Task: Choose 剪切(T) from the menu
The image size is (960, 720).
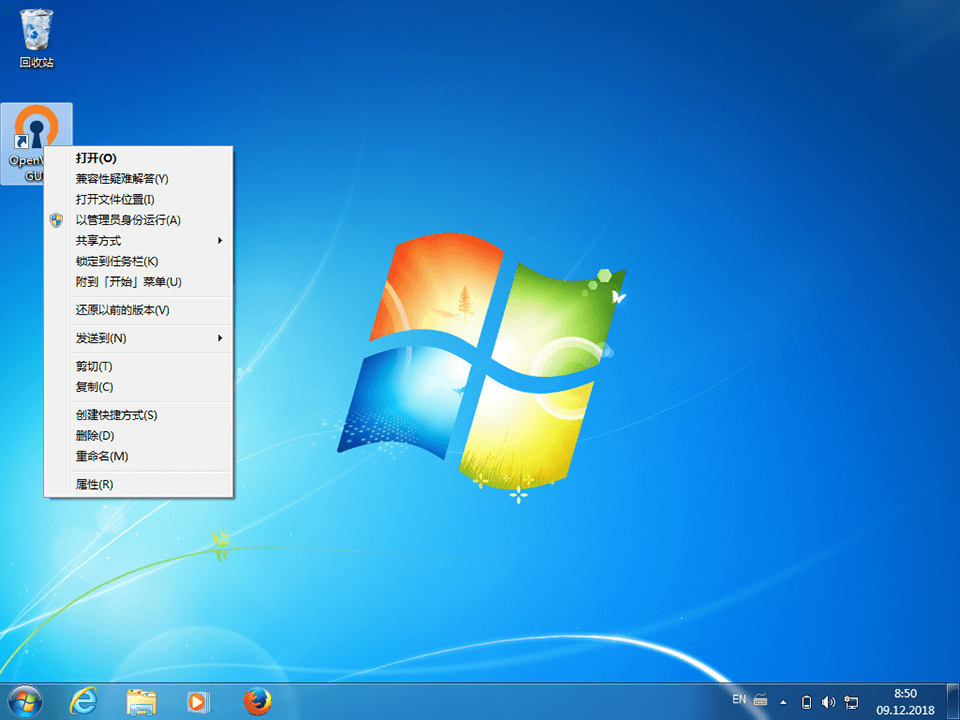Action: coord(139,366)
